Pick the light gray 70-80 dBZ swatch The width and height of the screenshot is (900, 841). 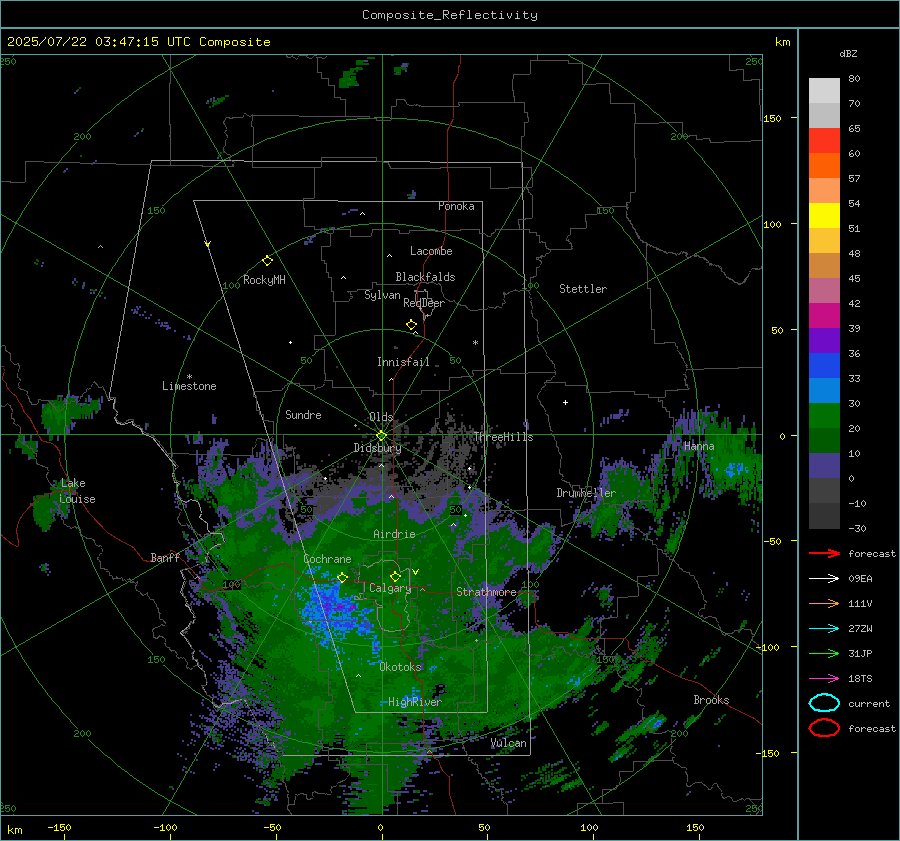[x=824, y=91]
